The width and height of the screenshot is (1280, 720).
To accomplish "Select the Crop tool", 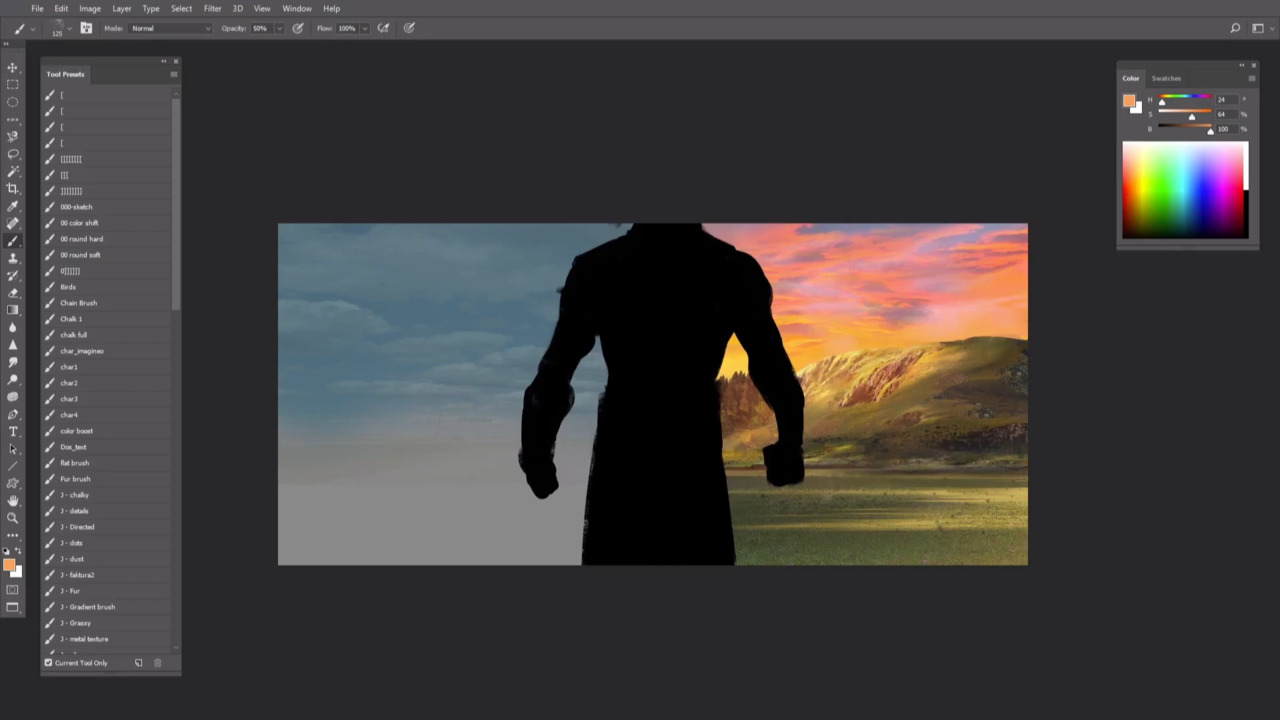I will point(13,188).
